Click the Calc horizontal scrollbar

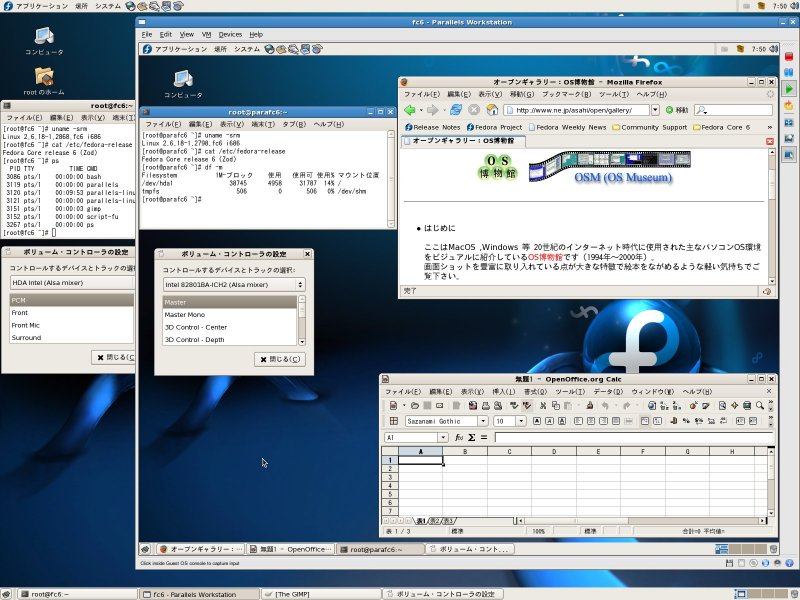pos(640,521)
